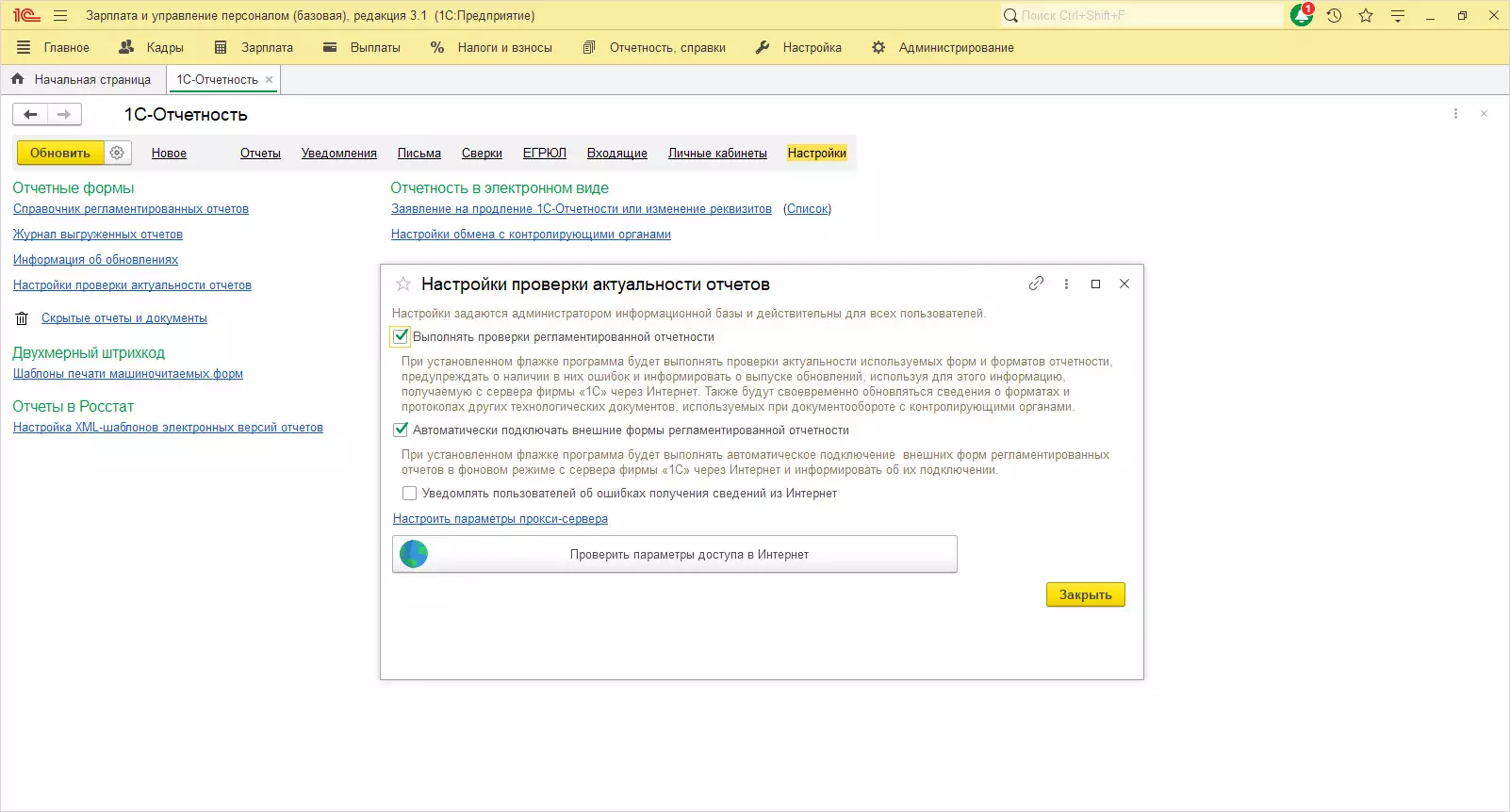The height and width of the screenshot is (812, 1510).
Task: Open Справочник регламентированных отчетов link
Action: coord(131,209)
